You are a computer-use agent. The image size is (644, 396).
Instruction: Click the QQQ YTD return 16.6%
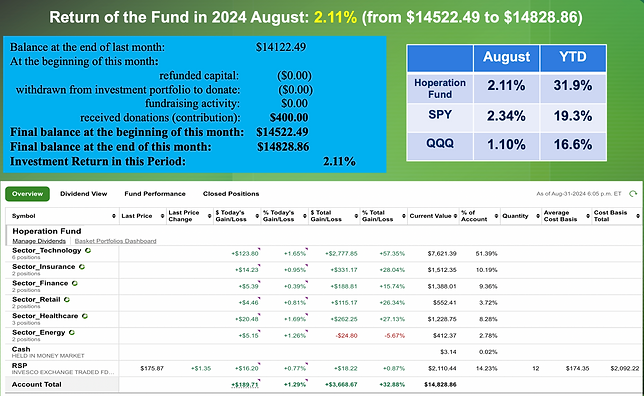coord(573,145)
